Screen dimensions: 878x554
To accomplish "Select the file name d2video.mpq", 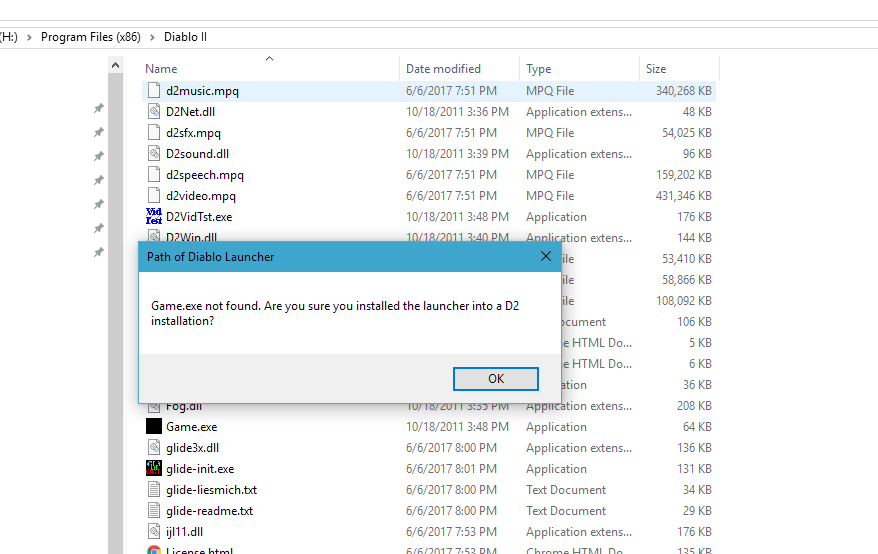I will coord(200,195).
